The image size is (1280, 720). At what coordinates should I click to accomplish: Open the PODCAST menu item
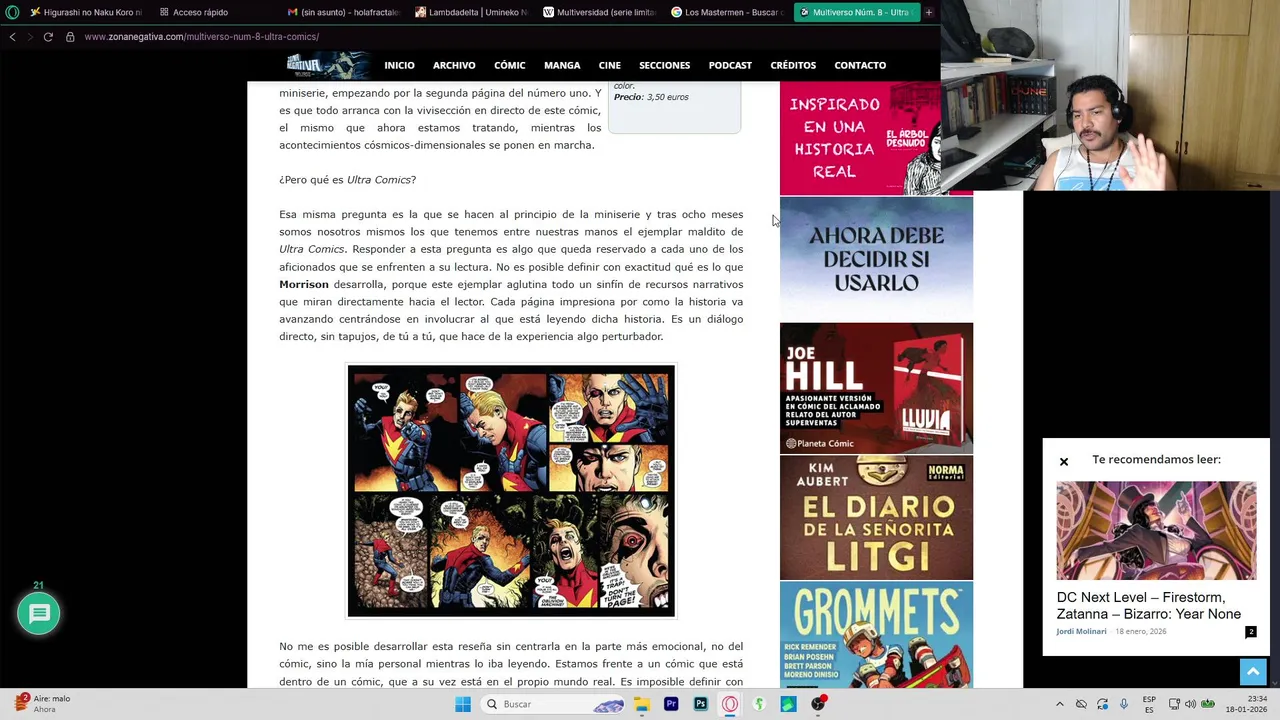[730, 65]
